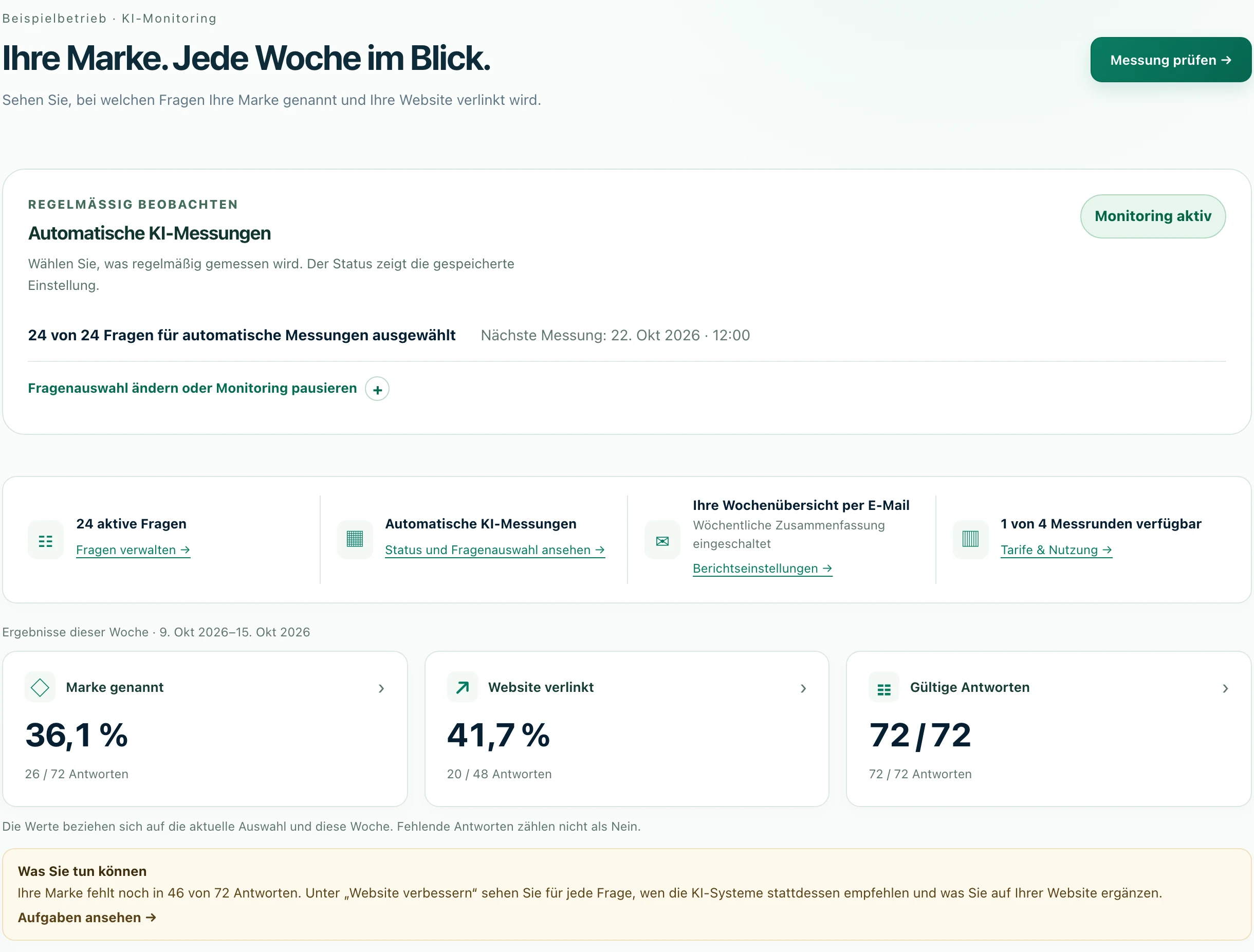This screenshot has height=952, width=1254.
Task: Click the grid icon beside Automatische KI-Messungen
Action: click(354, 539)
